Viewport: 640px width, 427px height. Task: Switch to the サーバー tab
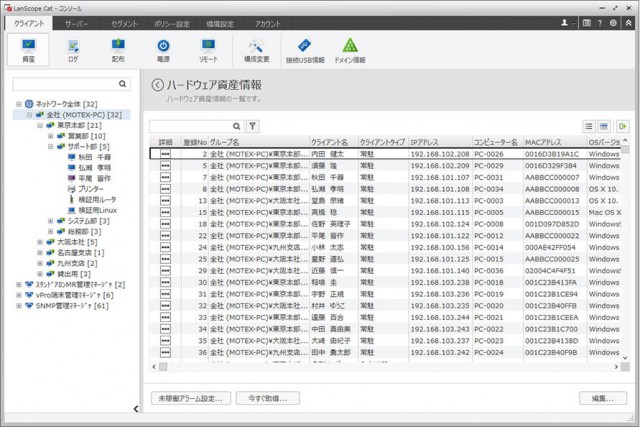[x=76, y=24]
